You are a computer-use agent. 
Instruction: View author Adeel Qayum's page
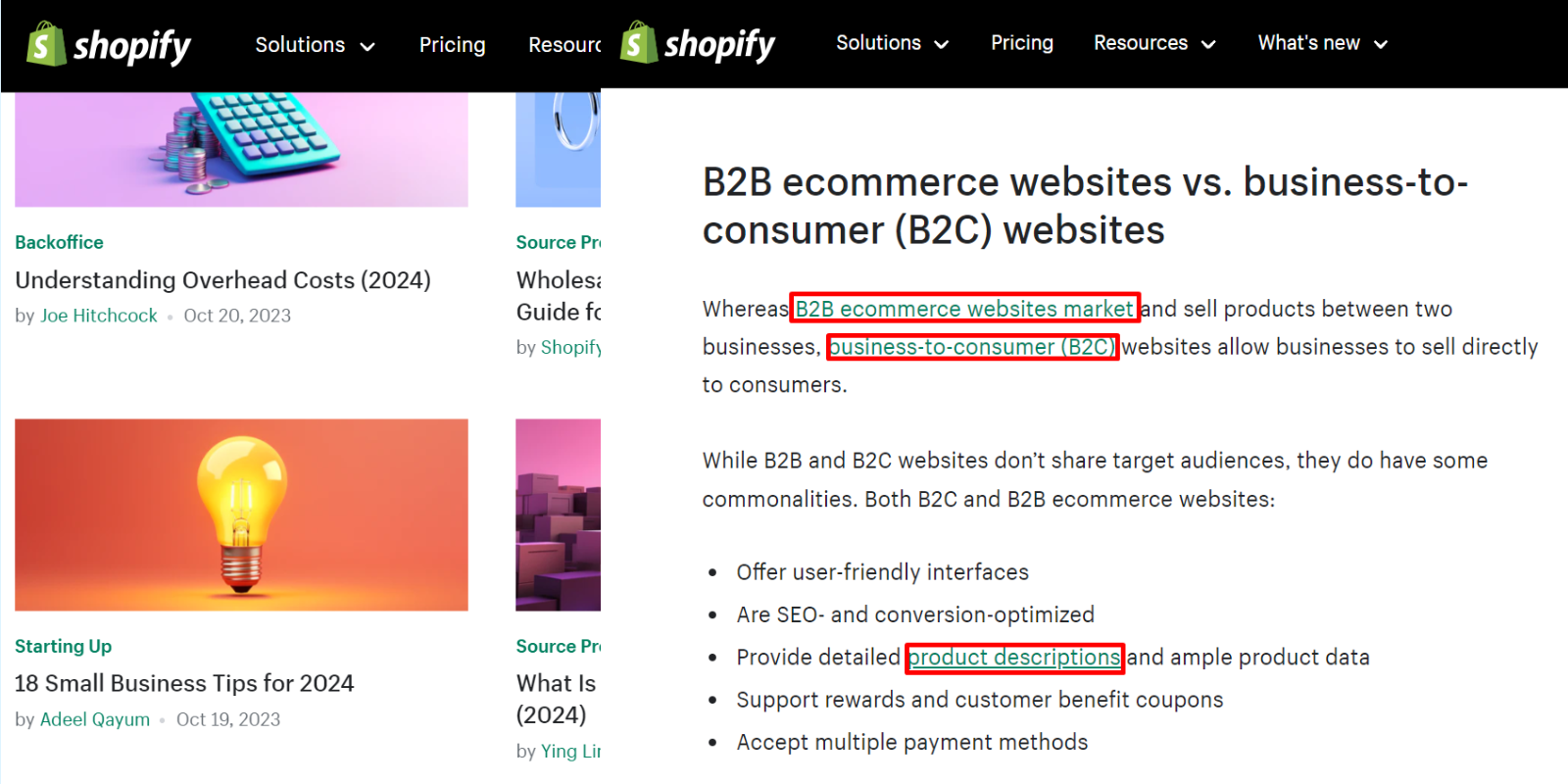pos(94,719)
